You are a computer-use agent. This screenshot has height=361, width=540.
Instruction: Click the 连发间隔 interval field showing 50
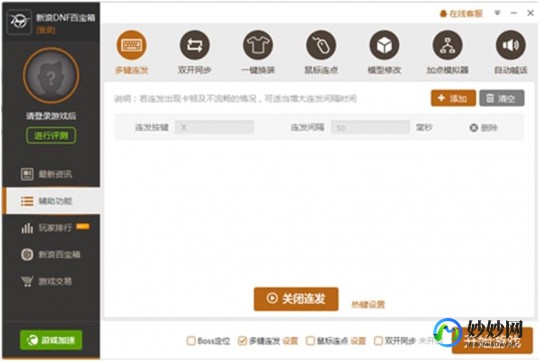coord(370,127)
